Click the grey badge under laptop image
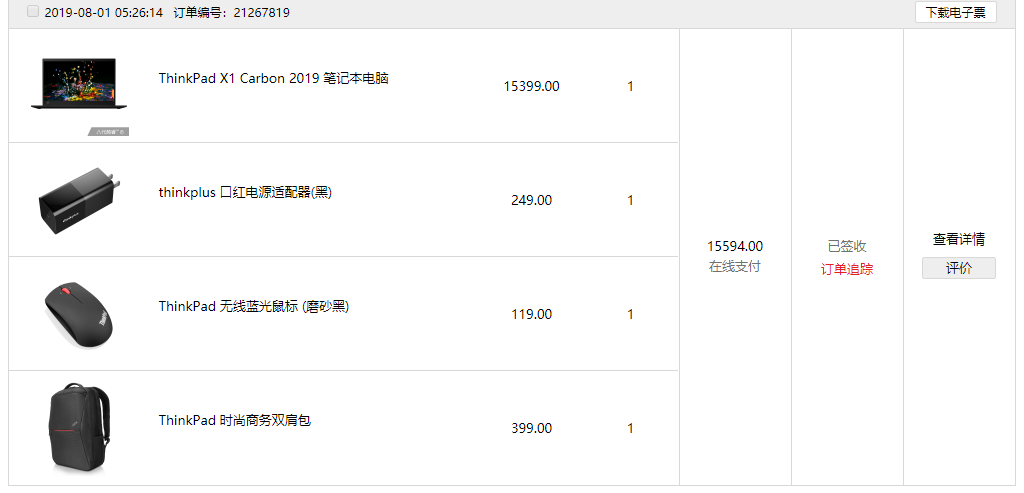This screenshot has width=1024, height=493. coord(108,132)
